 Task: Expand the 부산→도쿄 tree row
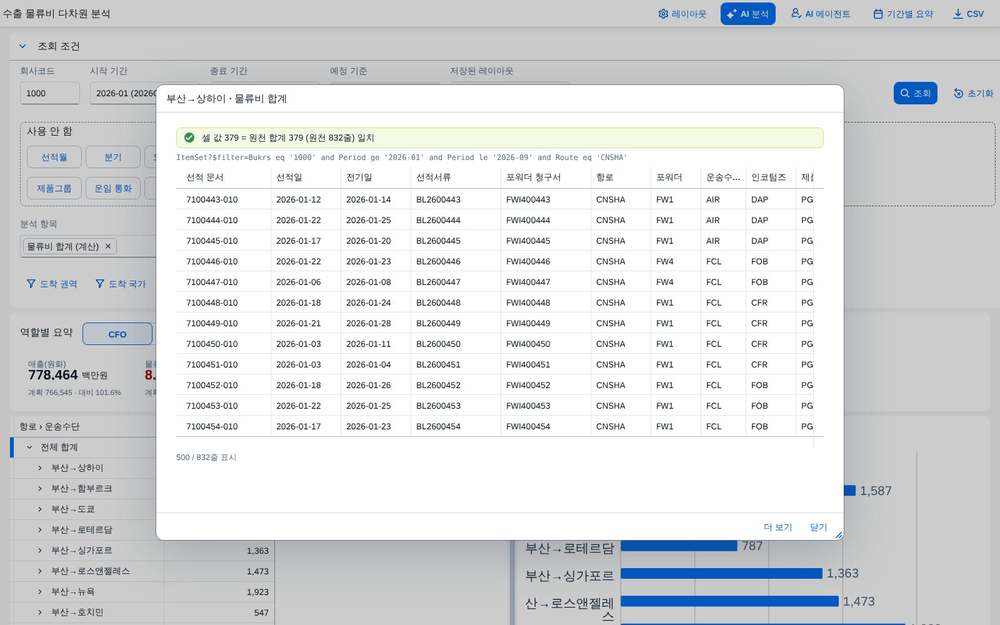tap(40, 509)
